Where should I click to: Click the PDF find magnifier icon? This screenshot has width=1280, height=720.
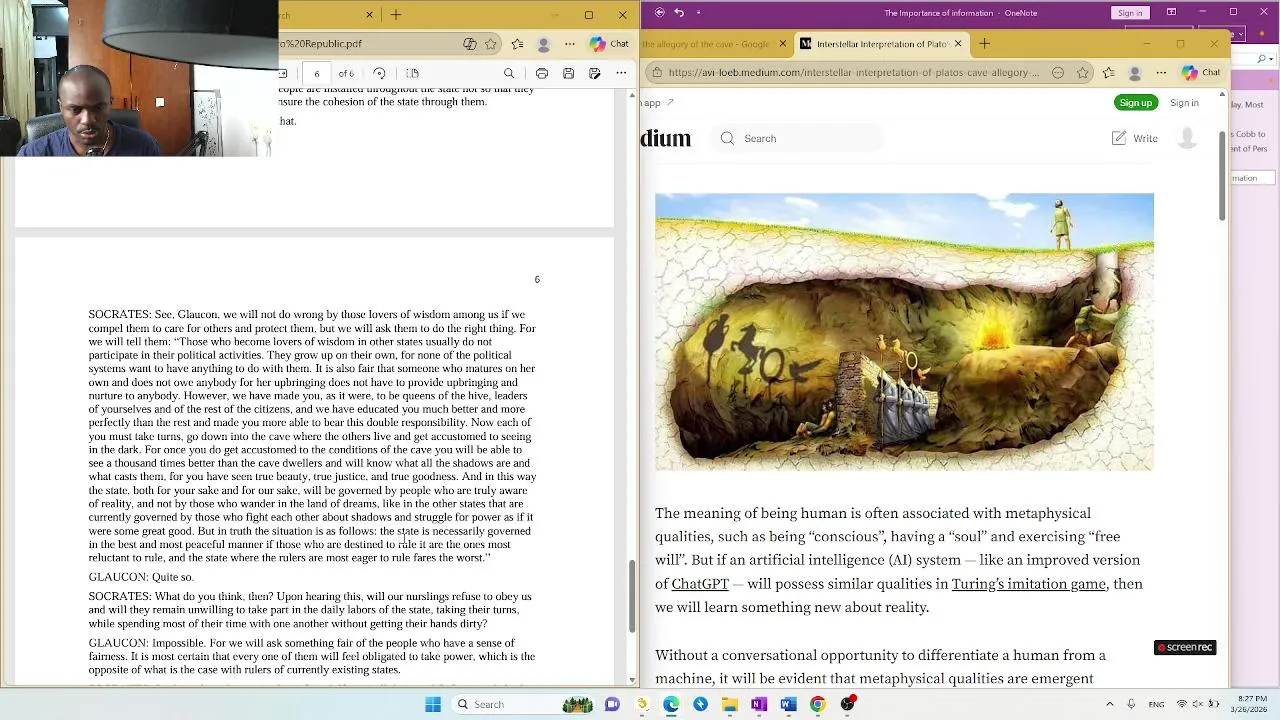tap(509, 73)
